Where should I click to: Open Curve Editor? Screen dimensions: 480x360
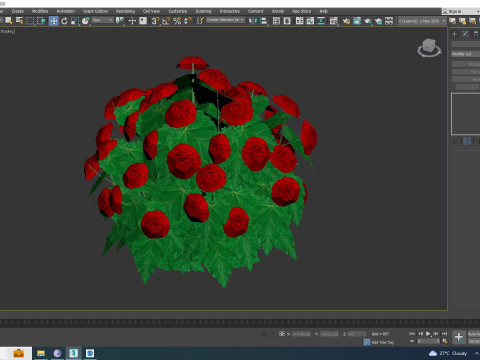pyautogui.click(x=310, y=21)
